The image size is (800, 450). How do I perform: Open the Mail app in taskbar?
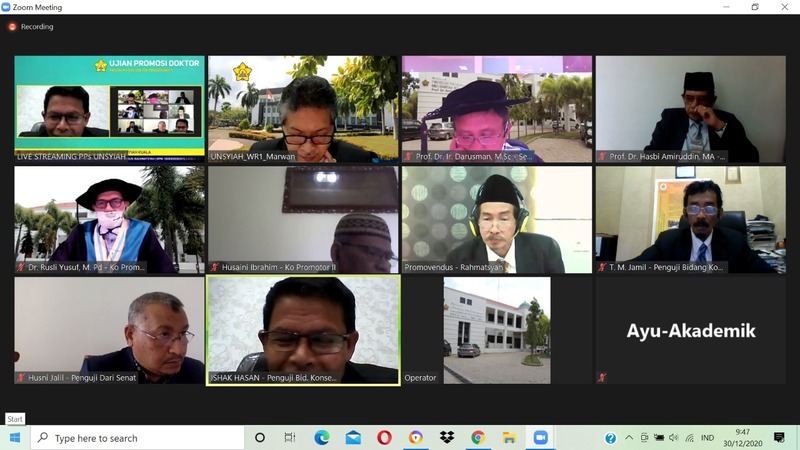click(x=353, y=438)
